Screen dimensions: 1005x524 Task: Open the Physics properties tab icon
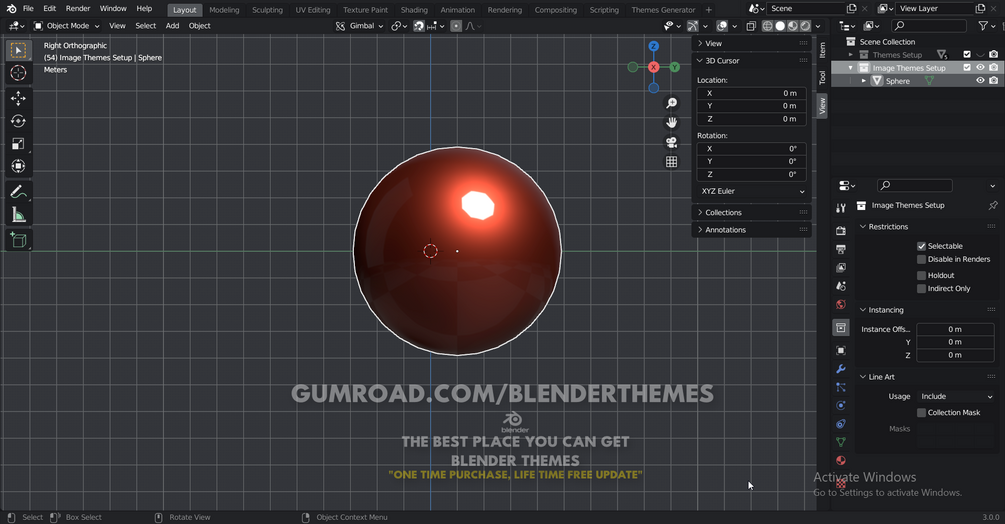pyautogui.click(x=841, y=405)
